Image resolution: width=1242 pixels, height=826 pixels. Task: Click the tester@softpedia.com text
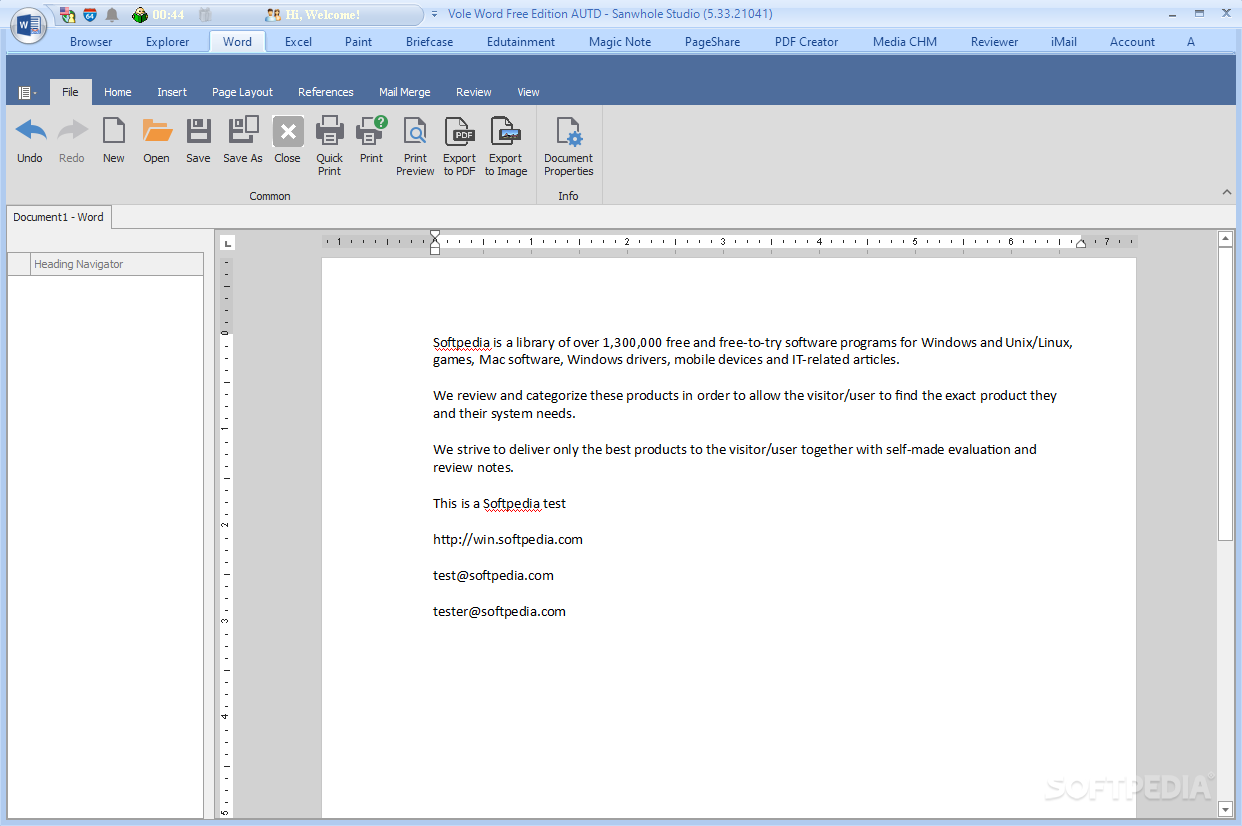point(499,611)
